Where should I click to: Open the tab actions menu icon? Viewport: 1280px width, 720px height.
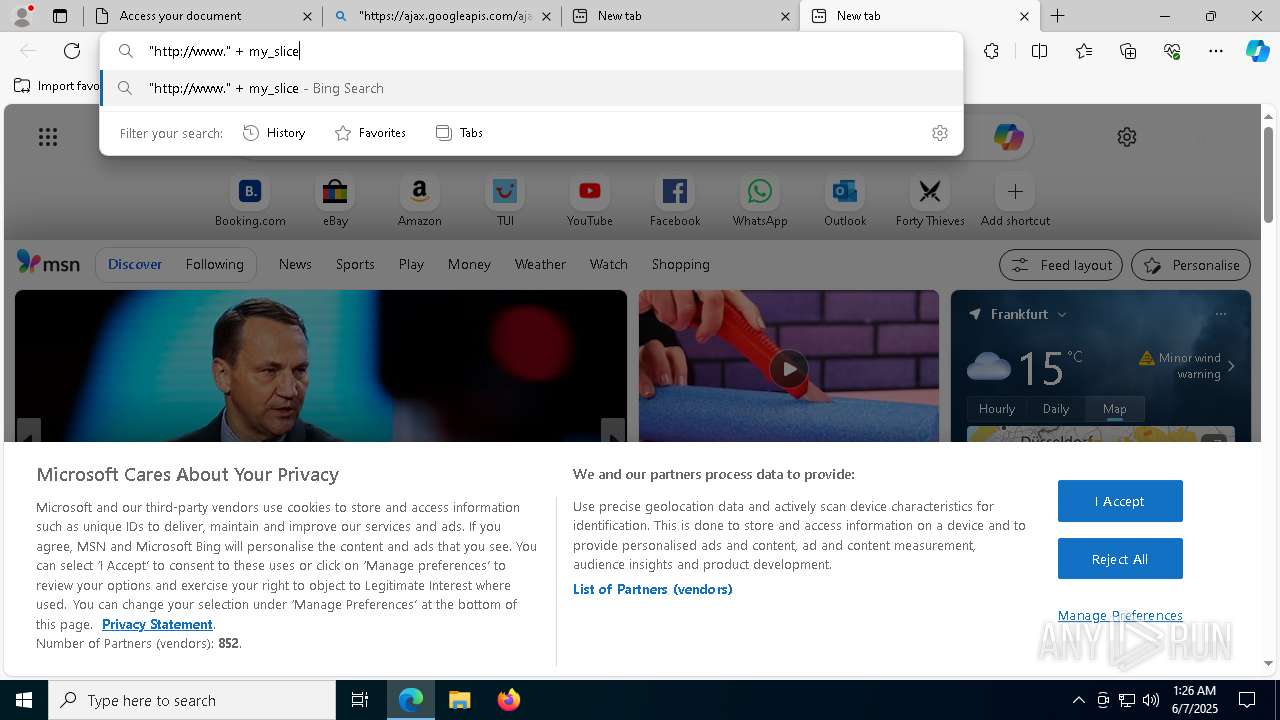point(60,16)
